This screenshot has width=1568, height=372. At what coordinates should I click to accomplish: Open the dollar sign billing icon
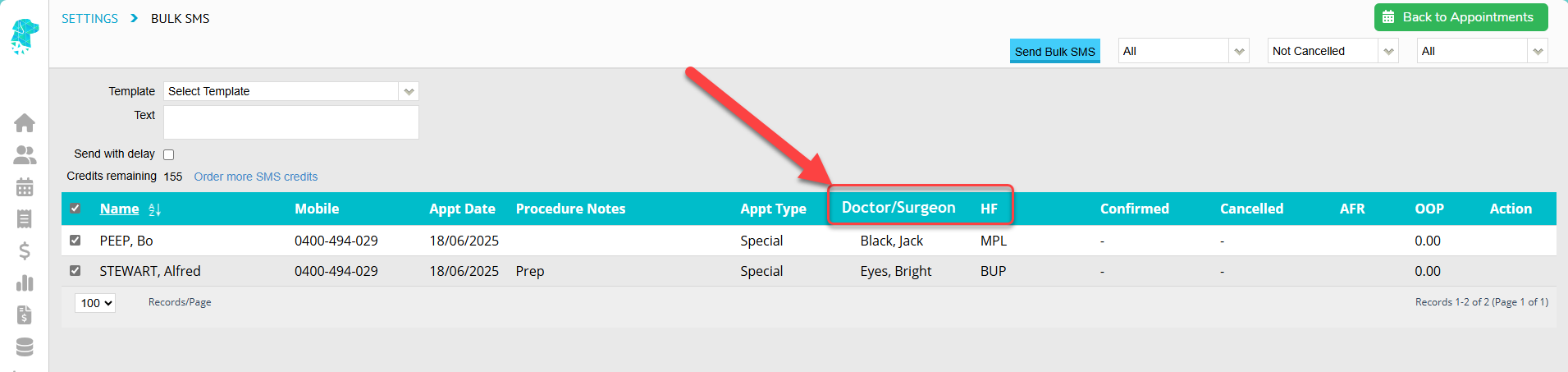(25, 250)
